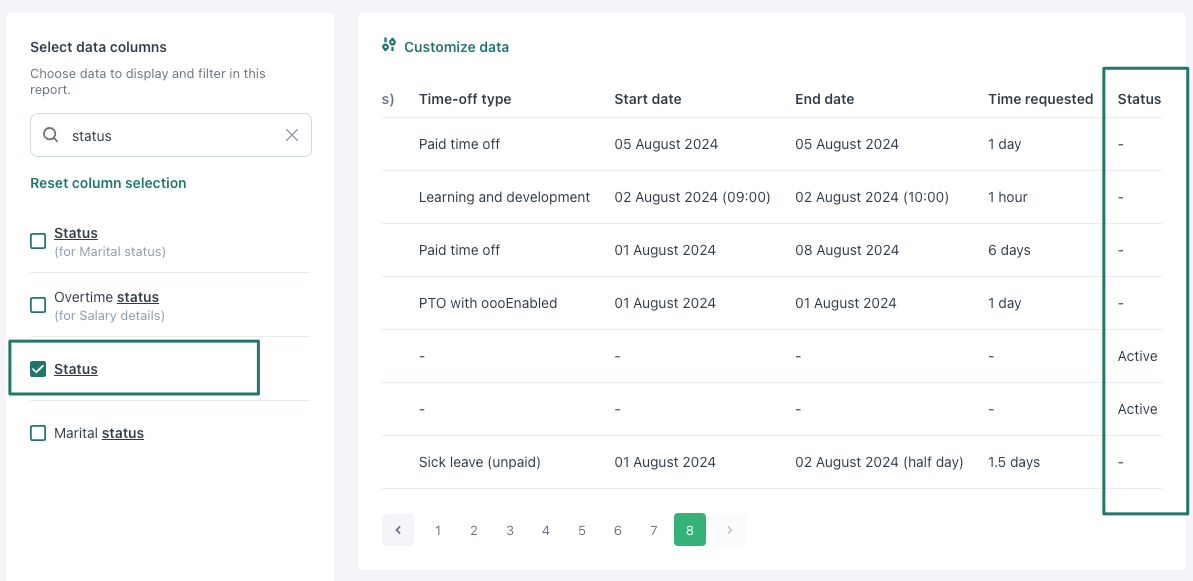Image resolution: width=1193 pixels, height=581 pixels.
Task: Focus the status search input field
Action: [171, 135]
